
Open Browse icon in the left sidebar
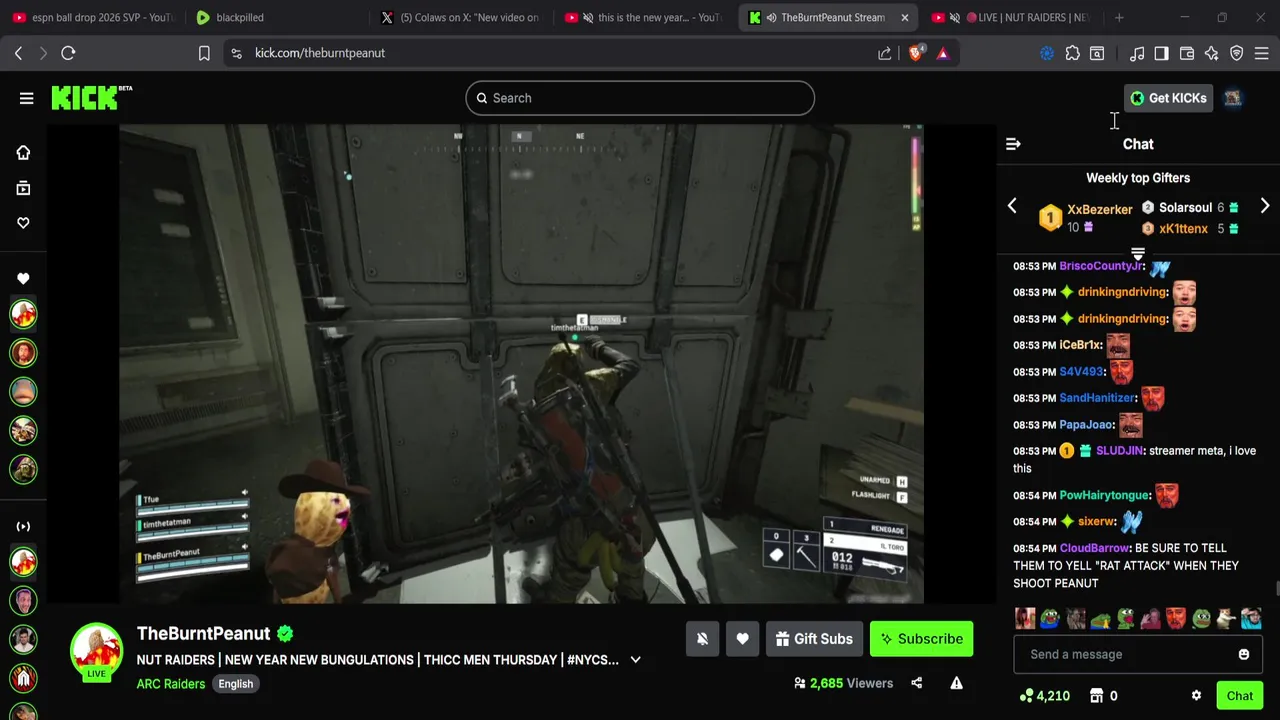(23, 188)
